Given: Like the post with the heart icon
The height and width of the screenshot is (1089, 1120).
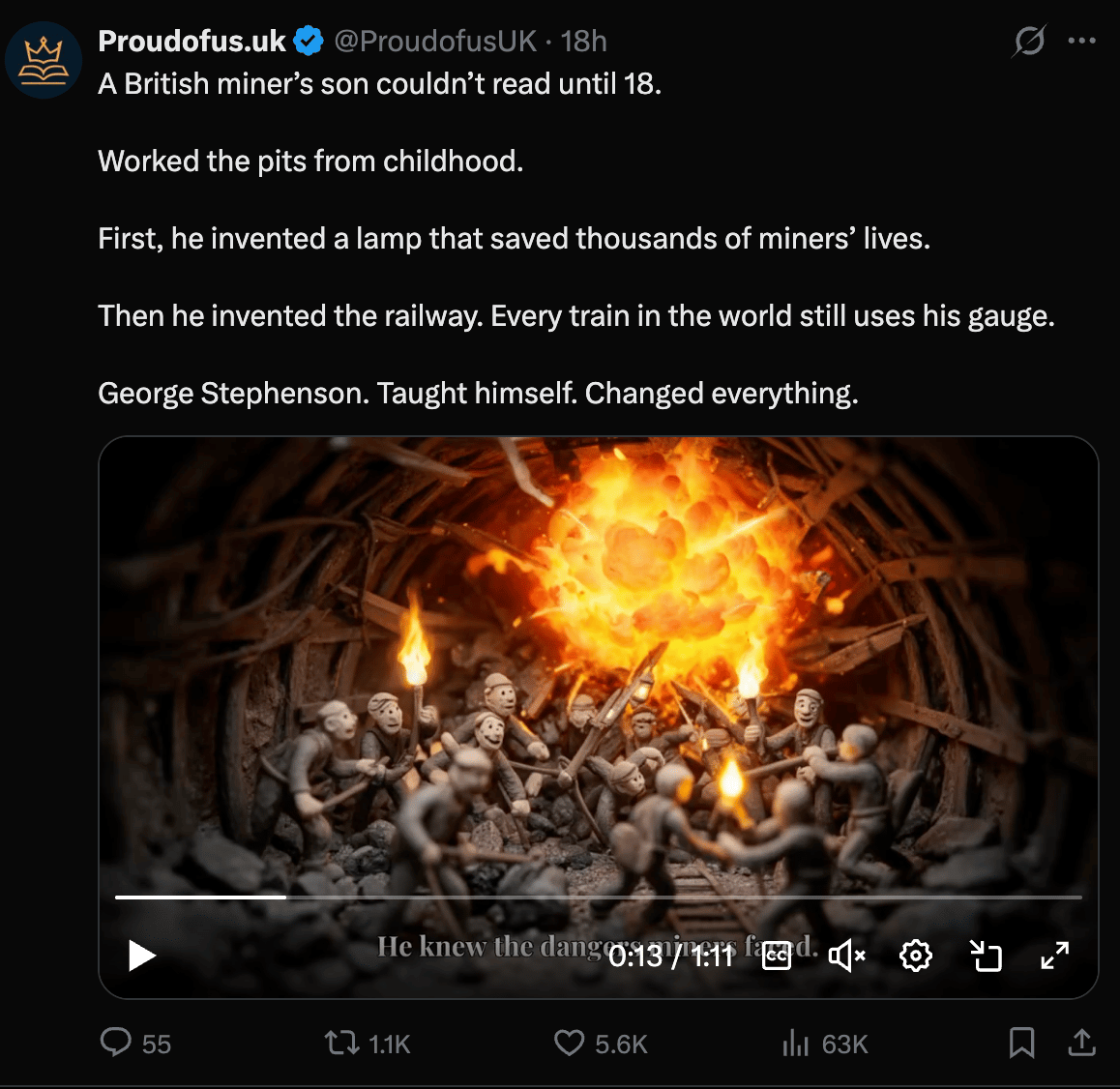Looking at the screenshot, I should point(569,1043).
